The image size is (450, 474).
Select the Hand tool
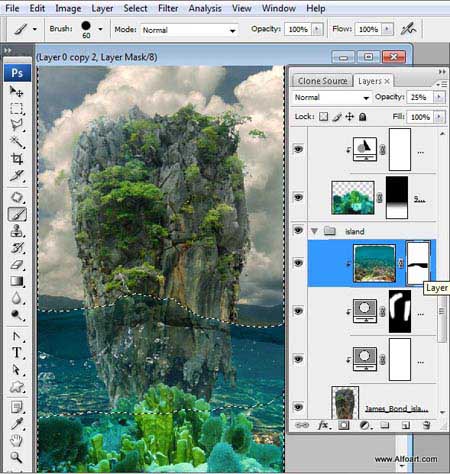coord(16,440)
